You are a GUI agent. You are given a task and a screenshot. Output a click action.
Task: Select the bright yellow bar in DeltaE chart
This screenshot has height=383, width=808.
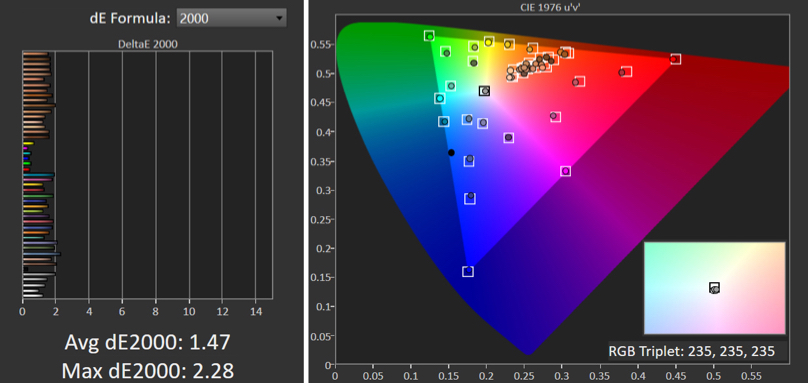pyautogui.click(x=28, y=143)
